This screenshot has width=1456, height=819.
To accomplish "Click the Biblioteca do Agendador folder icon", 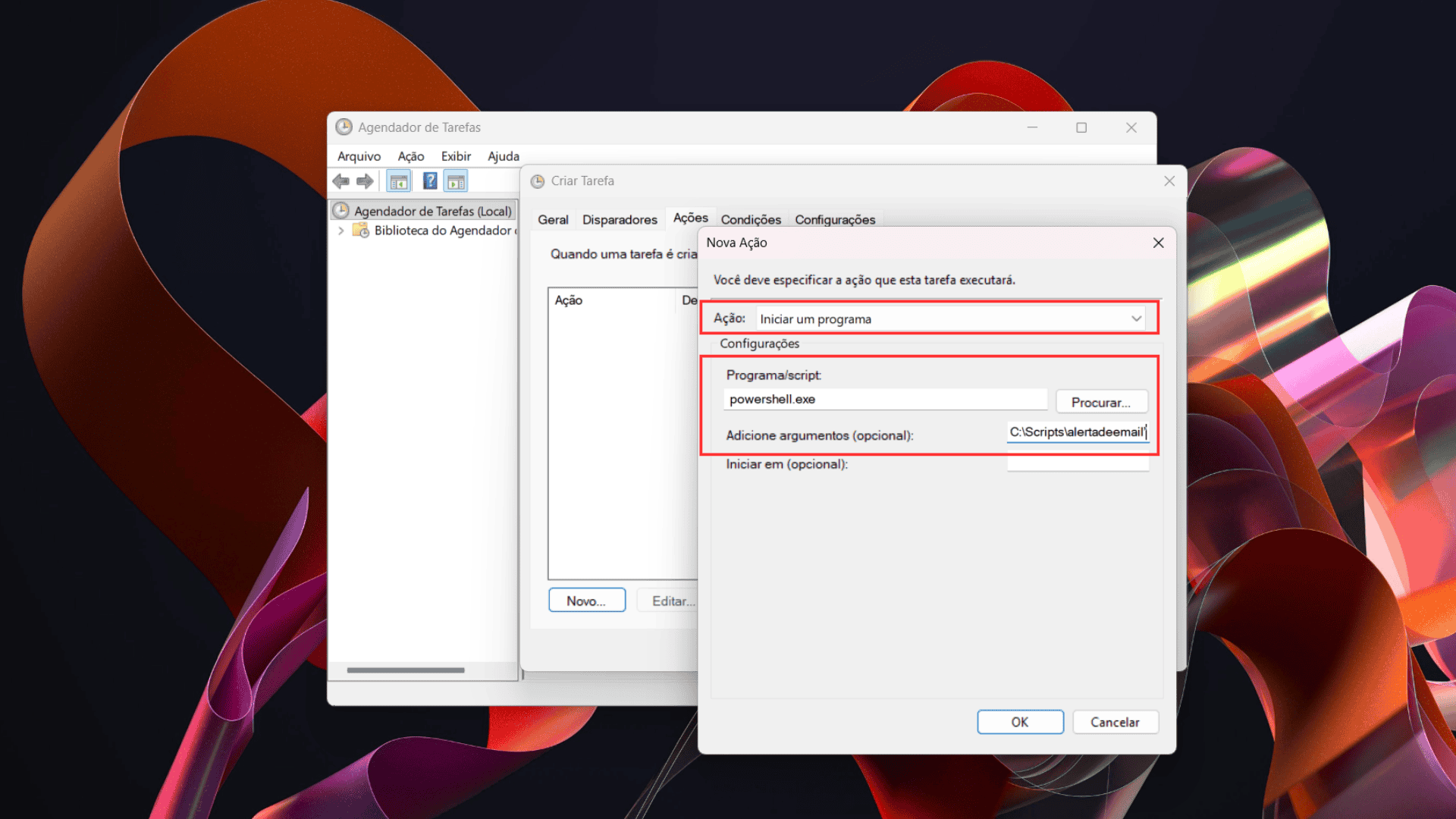I will click(361, 231).
